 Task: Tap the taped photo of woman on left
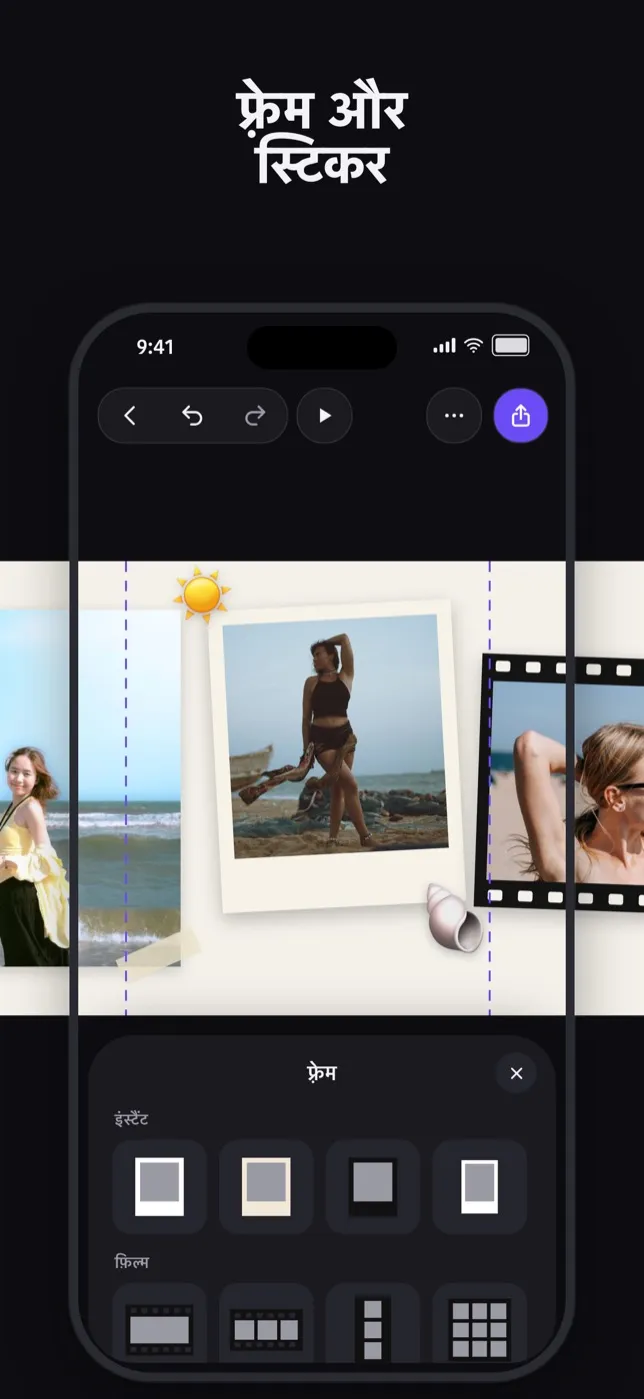point(90,787)
